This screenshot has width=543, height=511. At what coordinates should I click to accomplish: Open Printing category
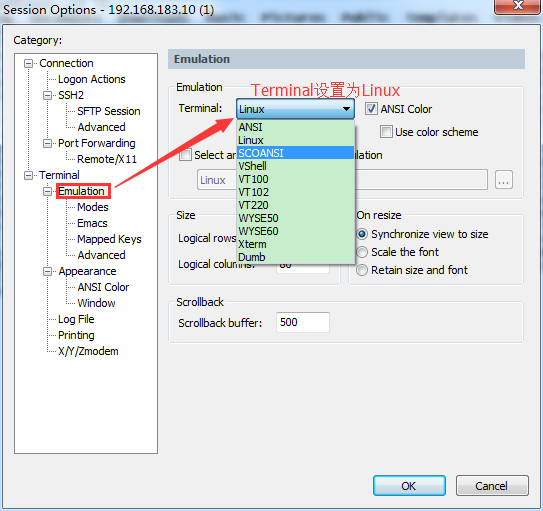76,335
